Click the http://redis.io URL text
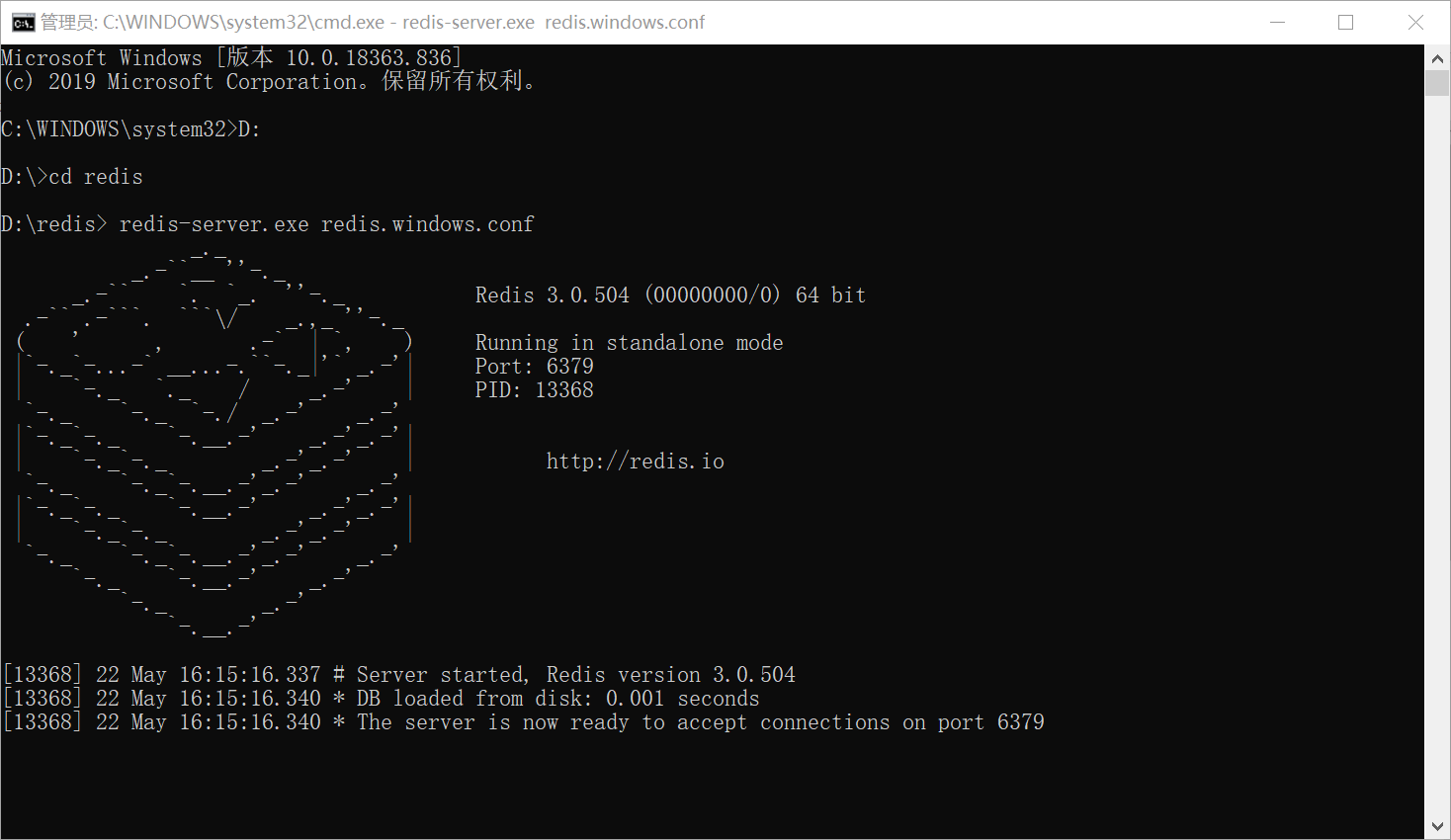The height and width of the screenshot is (840, 1451). coord(635,462)
